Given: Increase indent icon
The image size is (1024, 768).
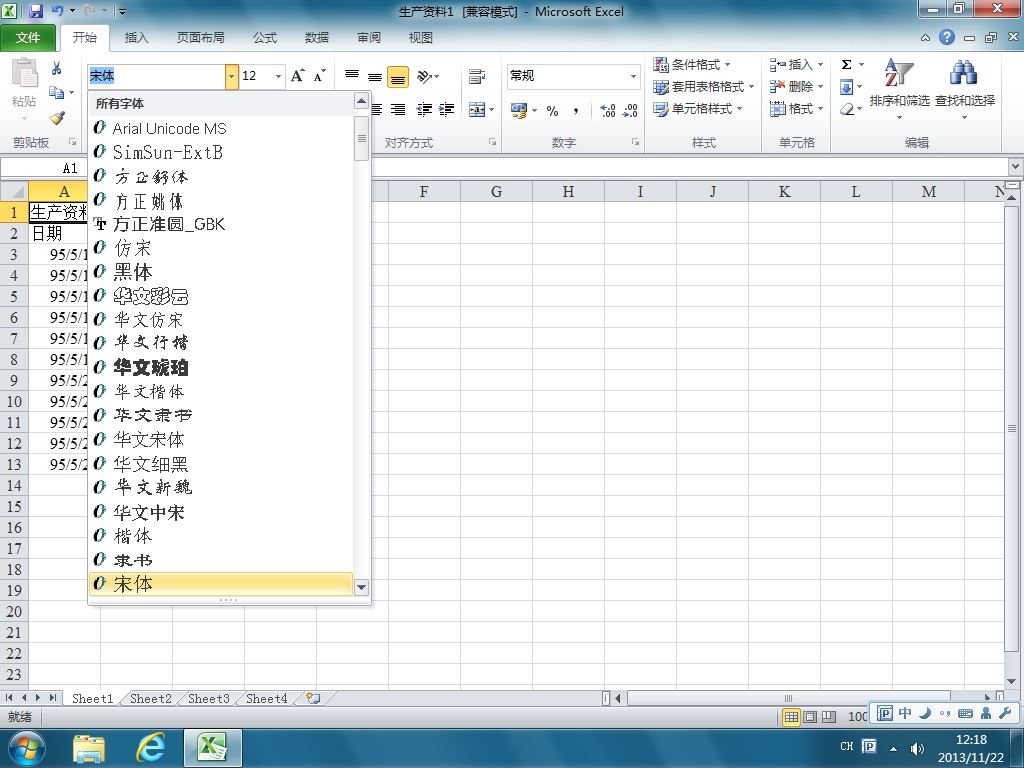Looking at the screenshot, I should (447, 110).
